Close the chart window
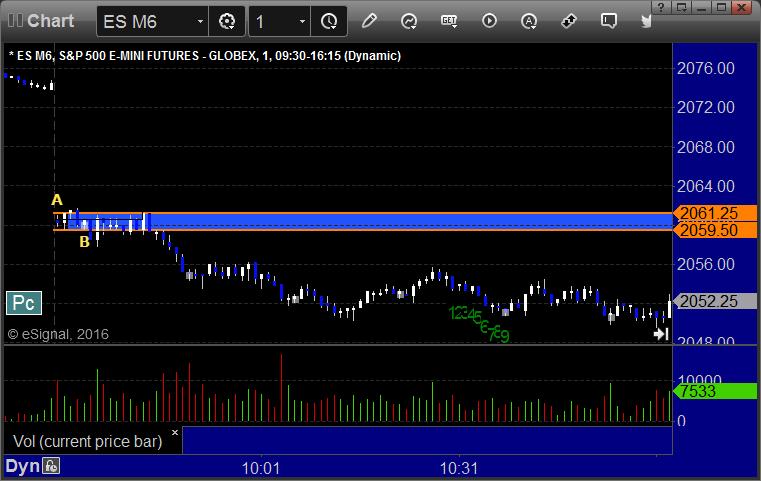The height and width of the screenshot is (481, 761). tap(742, 7)
